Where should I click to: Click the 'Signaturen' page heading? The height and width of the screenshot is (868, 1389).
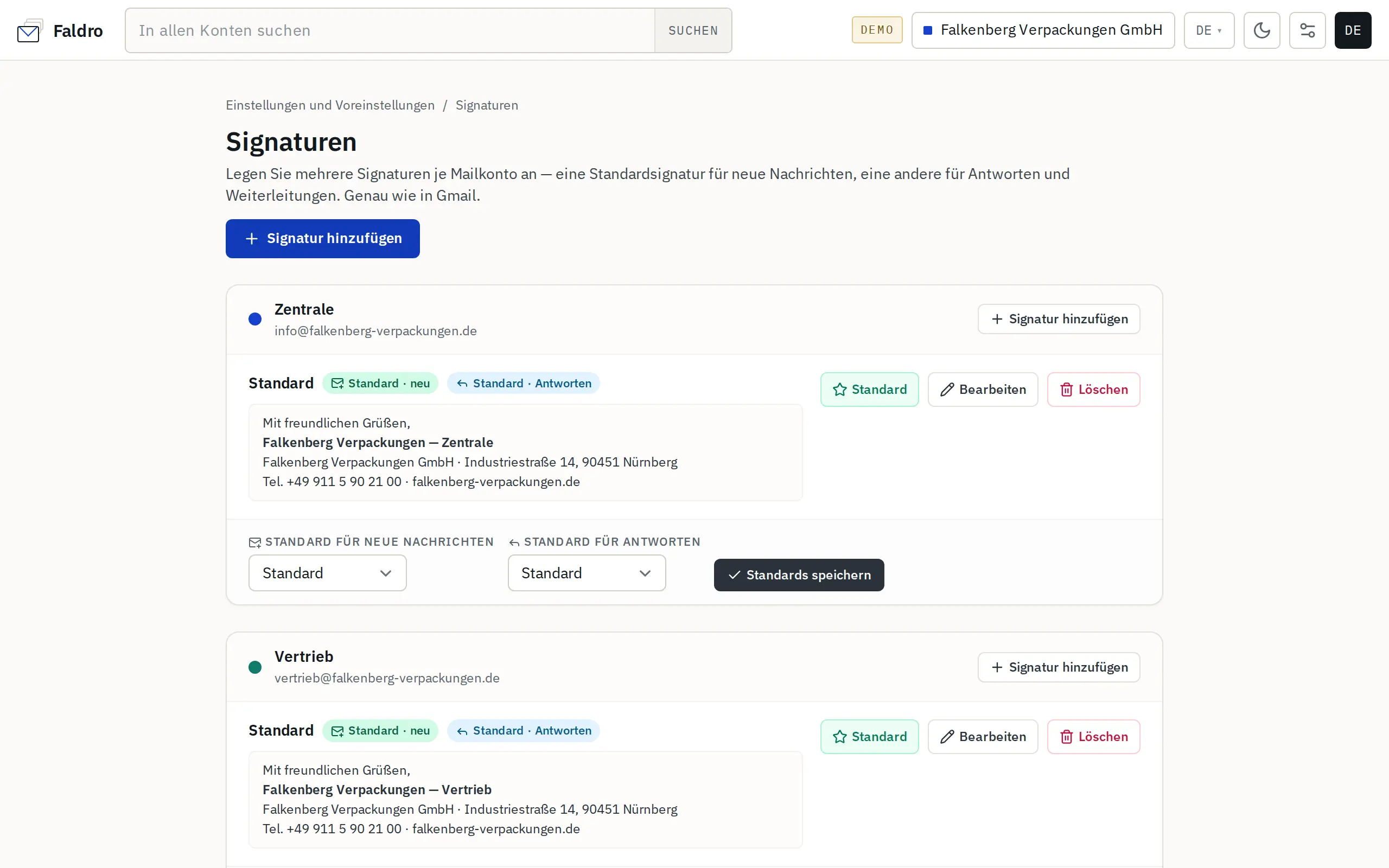coord(291,142)
